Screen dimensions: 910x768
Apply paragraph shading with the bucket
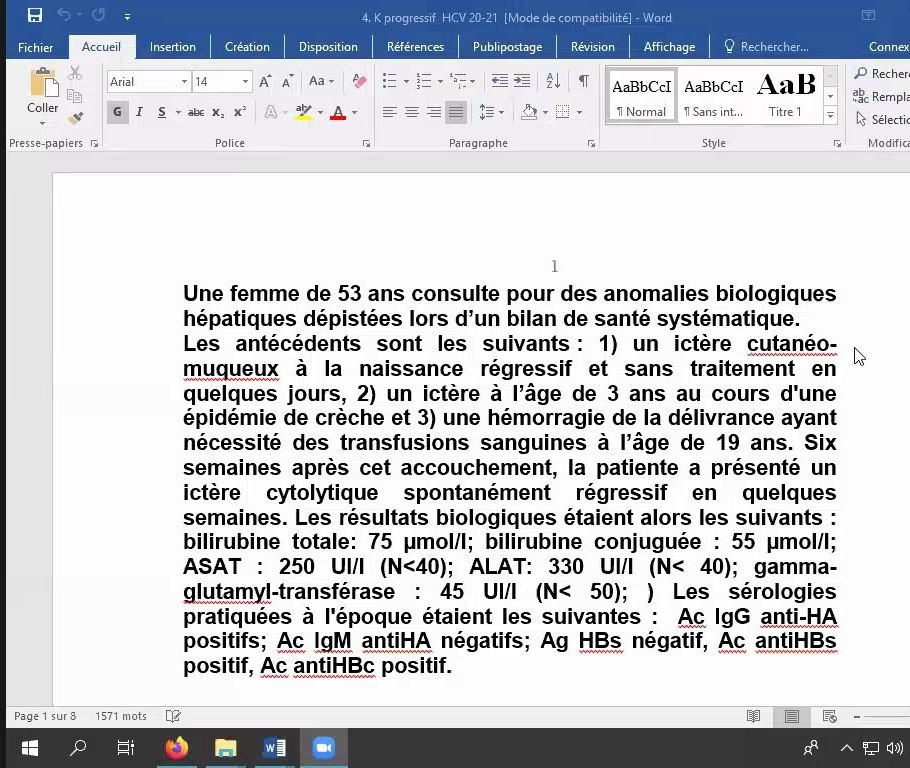tap(529, 112)
